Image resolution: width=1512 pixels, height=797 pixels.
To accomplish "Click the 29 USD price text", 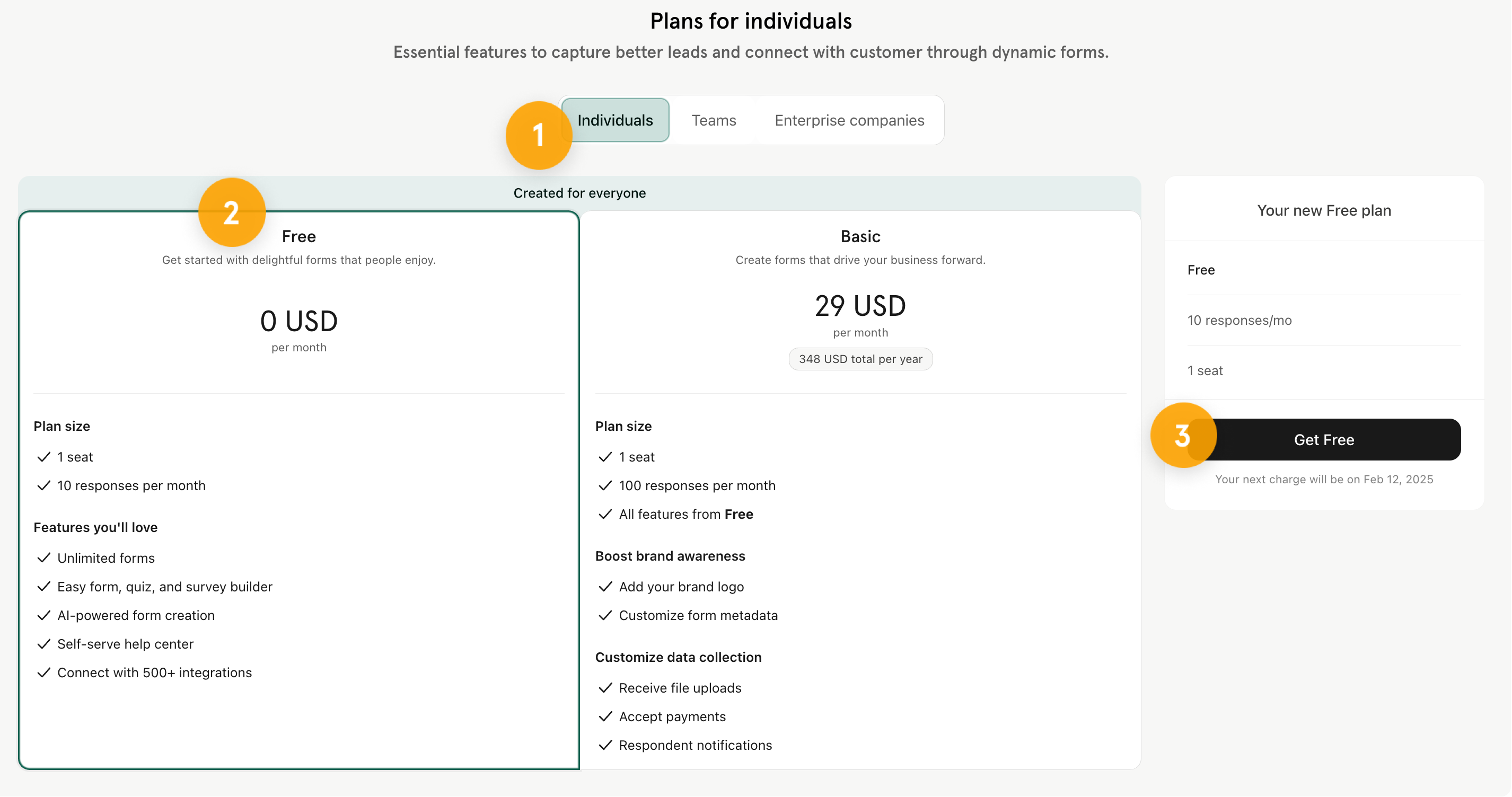I will tap(860, 306).
